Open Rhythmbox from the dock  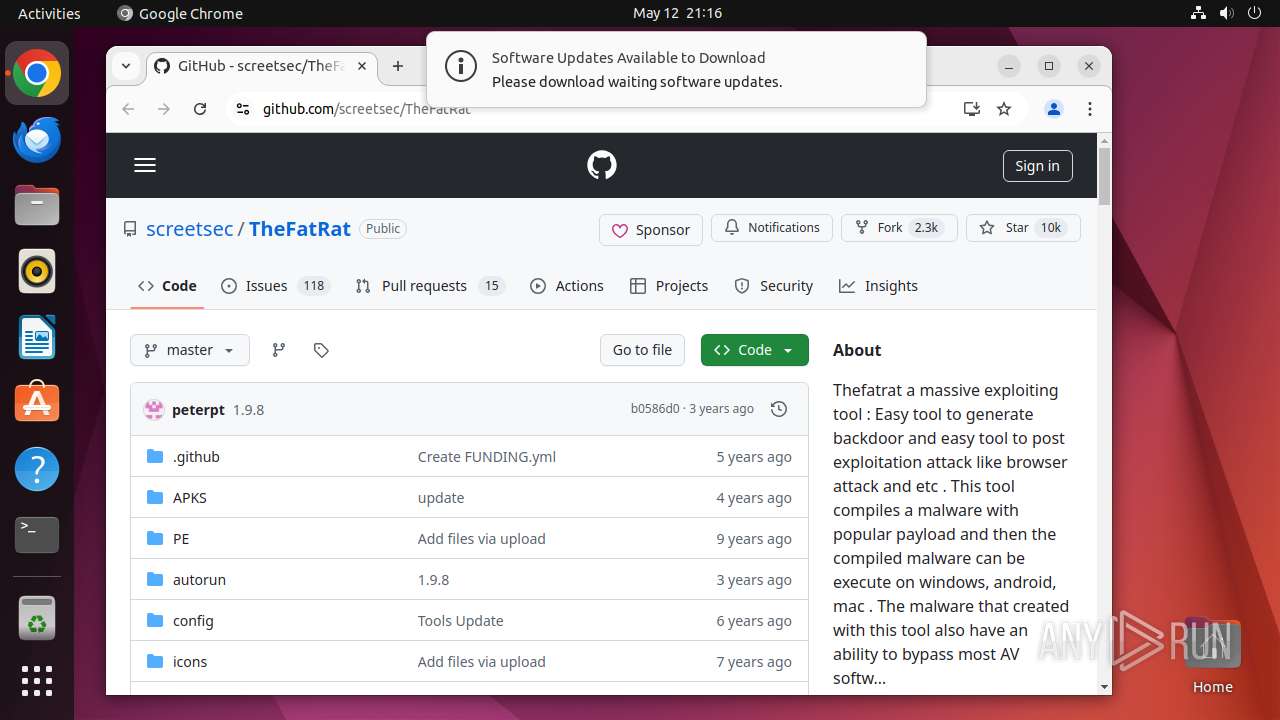37,271
